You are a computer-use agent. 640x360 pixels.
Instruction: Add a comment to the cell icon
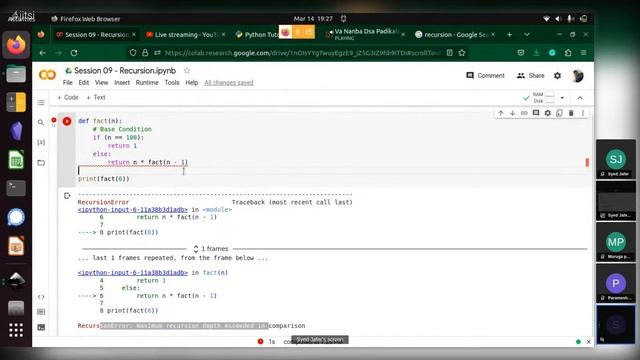pos(536,113)
